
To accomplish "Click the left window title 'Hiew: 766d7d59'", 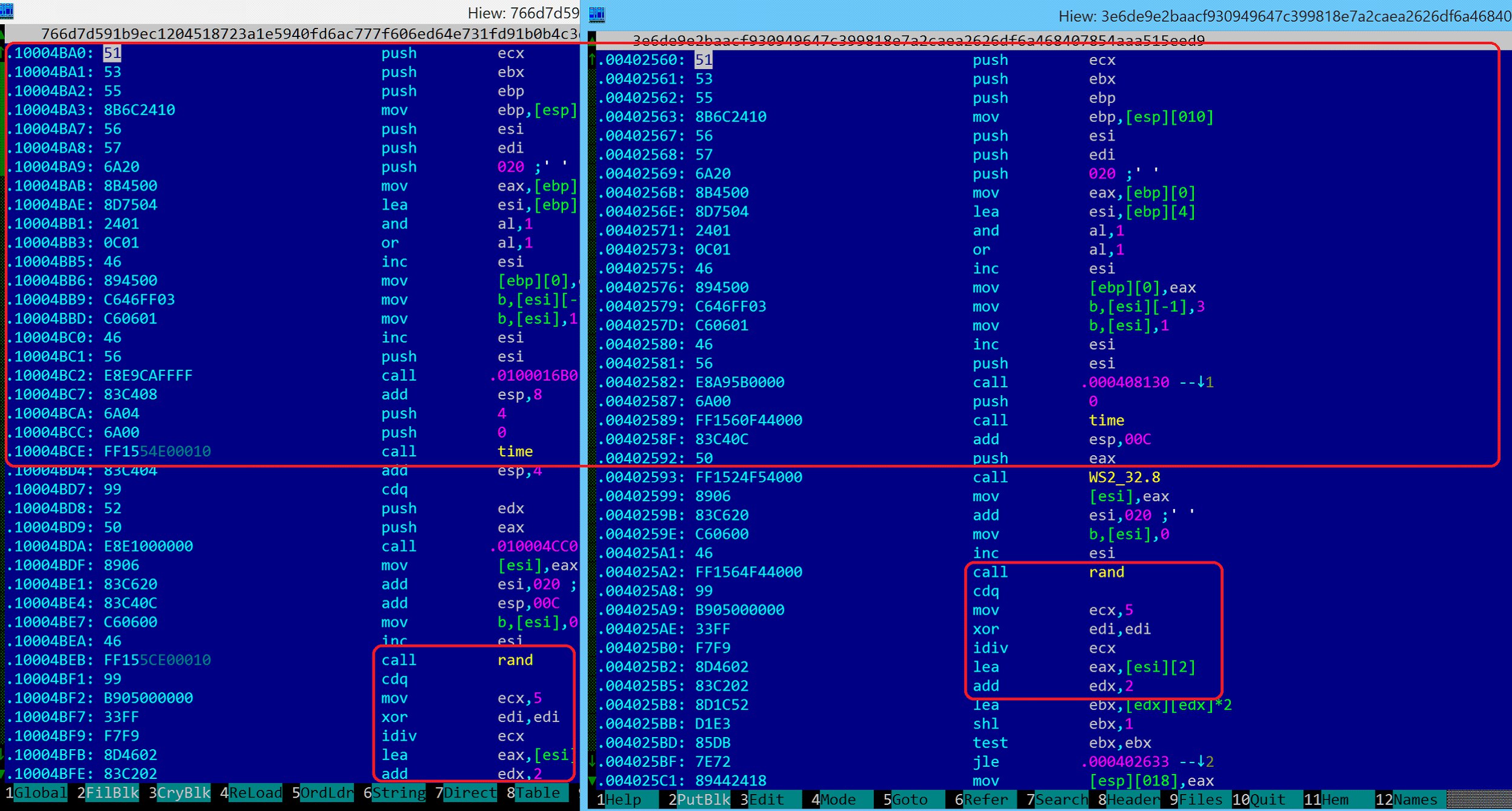I will pyautogui.click(x=523, y=13).
